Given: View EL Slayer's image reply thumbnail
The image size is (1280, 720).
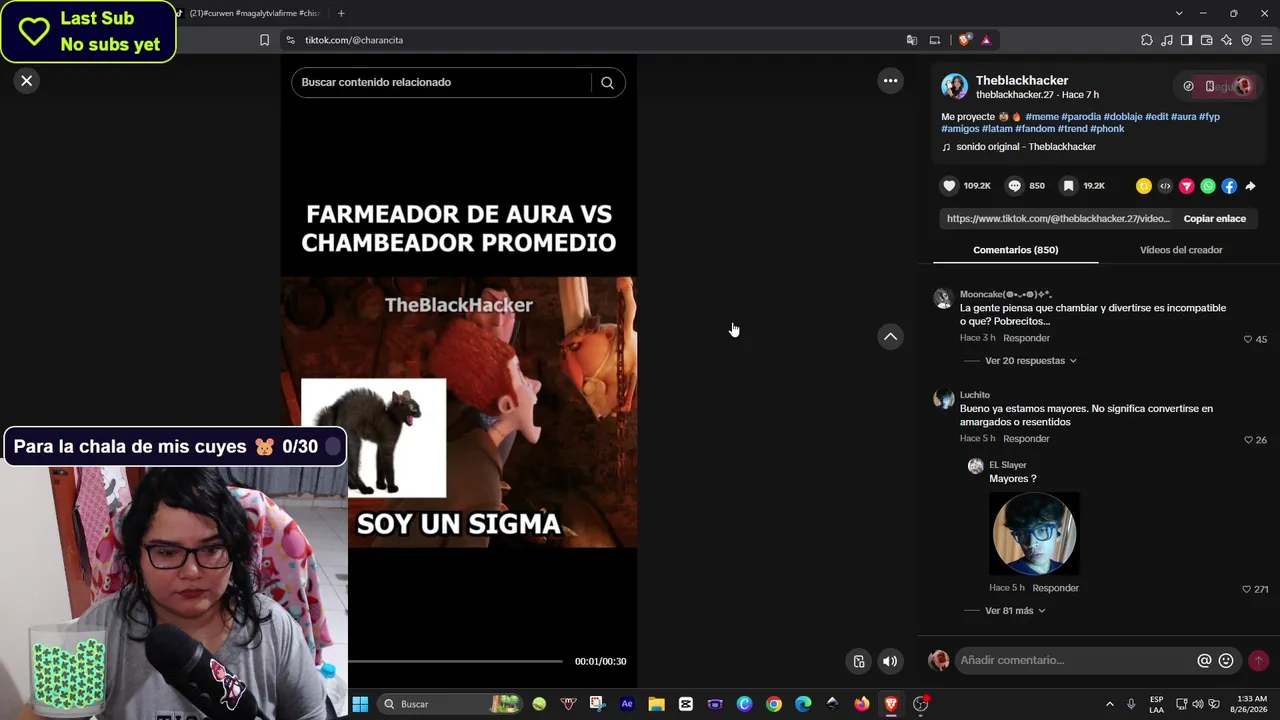Looking at the screenshot, I should tap(1034, 534).
